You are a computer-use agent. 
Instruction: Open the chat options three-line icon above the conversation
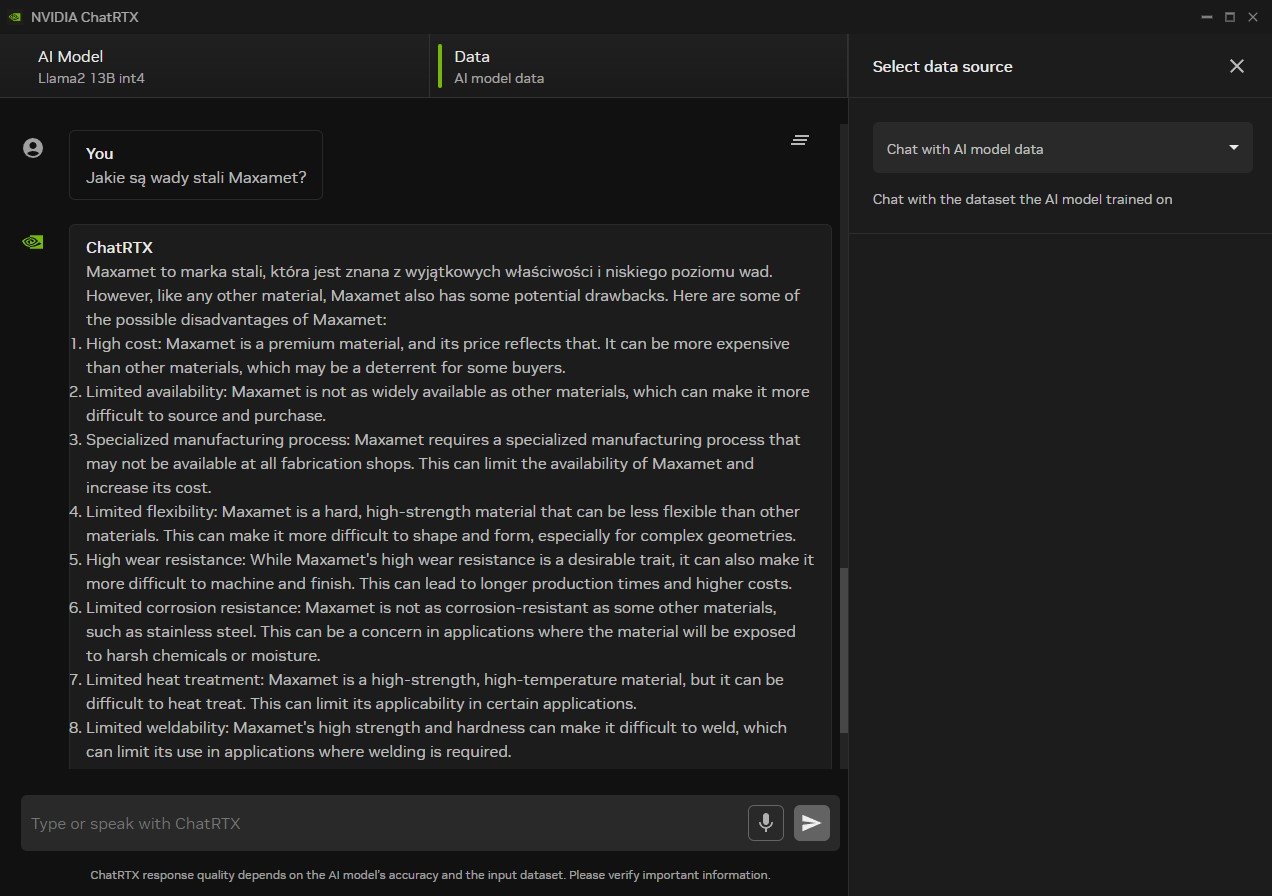point(800,139)
